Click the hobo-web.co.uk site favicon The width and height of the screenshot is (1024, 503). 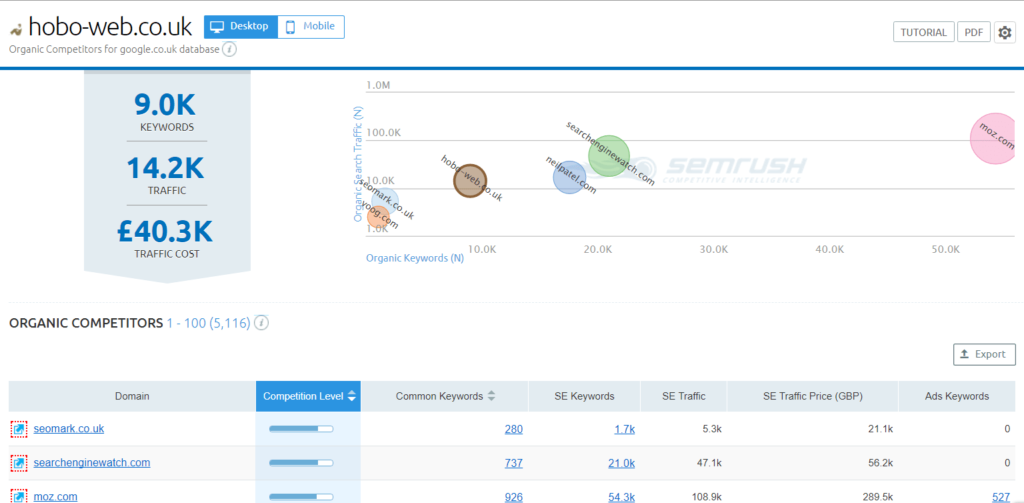click(x=16, y=29)
